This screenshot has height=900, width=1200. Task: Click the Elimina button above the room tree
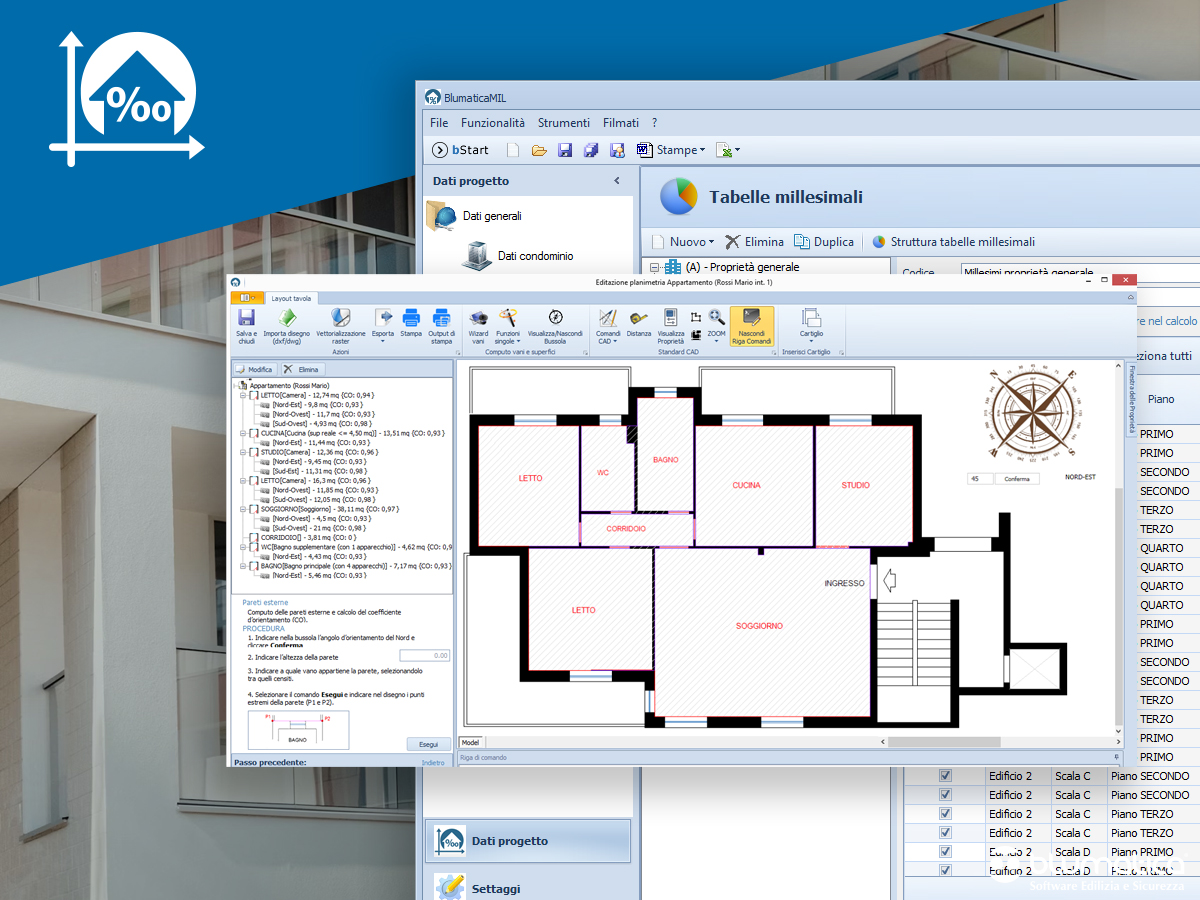point(302,369)
